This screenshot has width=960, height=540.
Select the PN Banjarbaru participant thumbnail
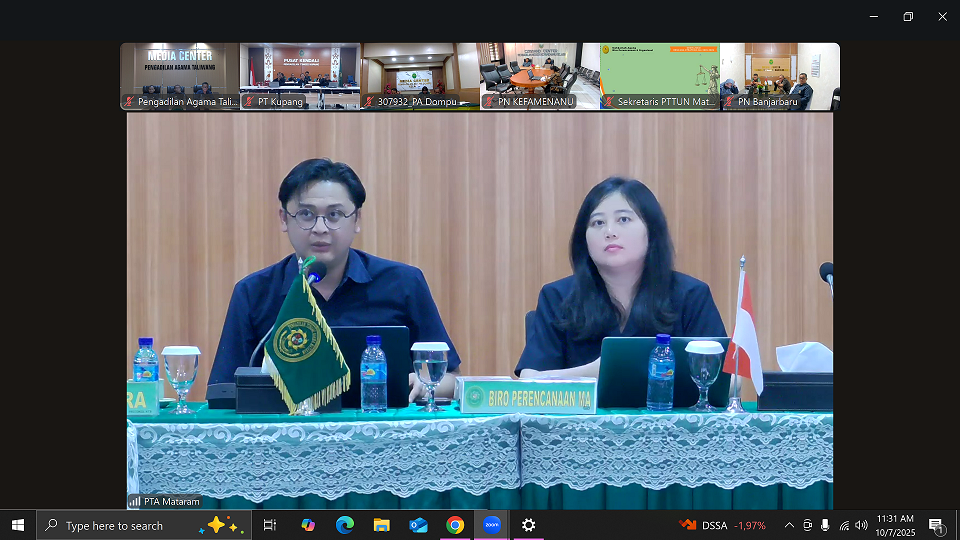780,76
